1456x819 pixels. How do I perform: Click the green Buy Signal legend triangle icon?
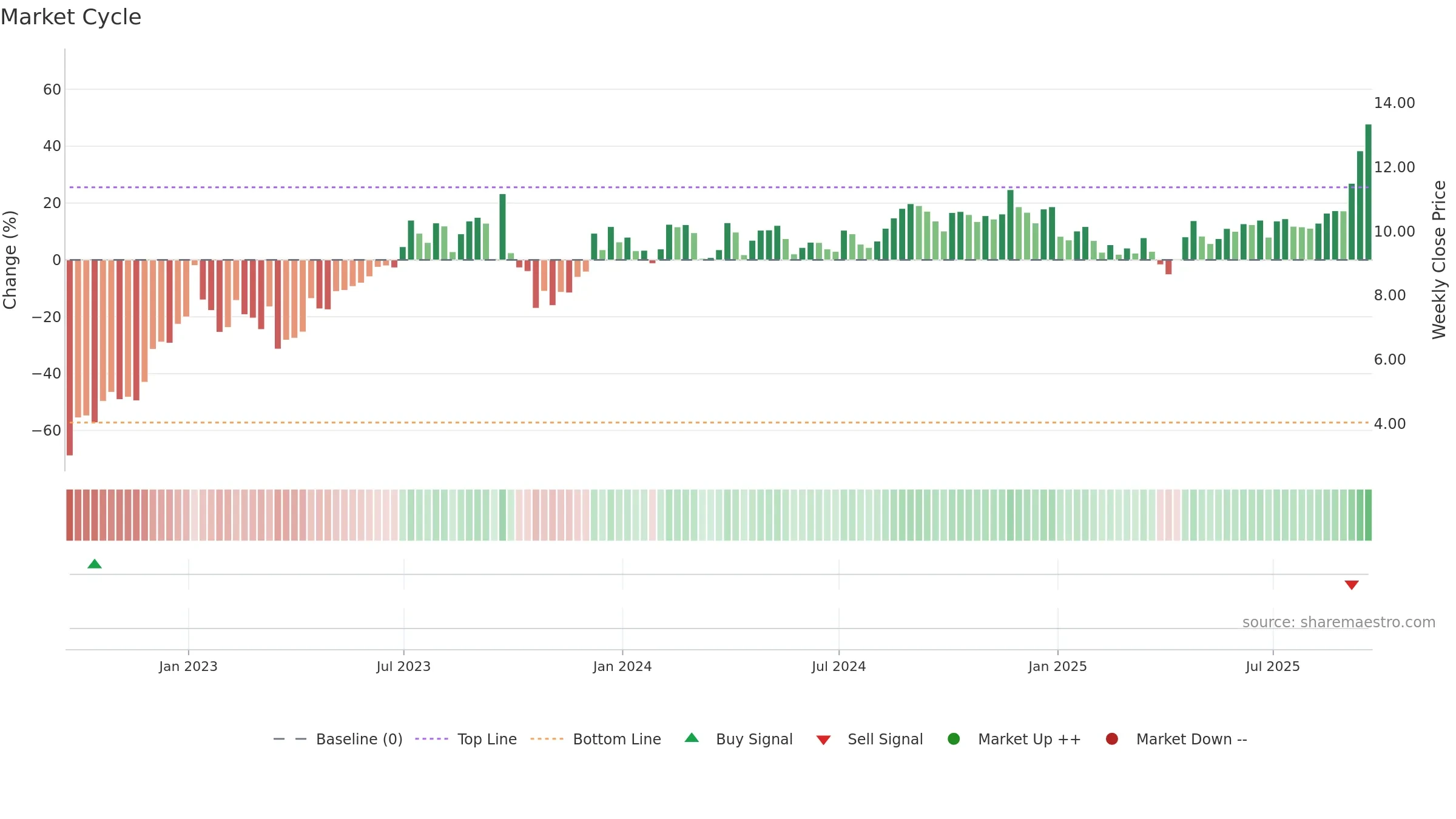(692, 738)
